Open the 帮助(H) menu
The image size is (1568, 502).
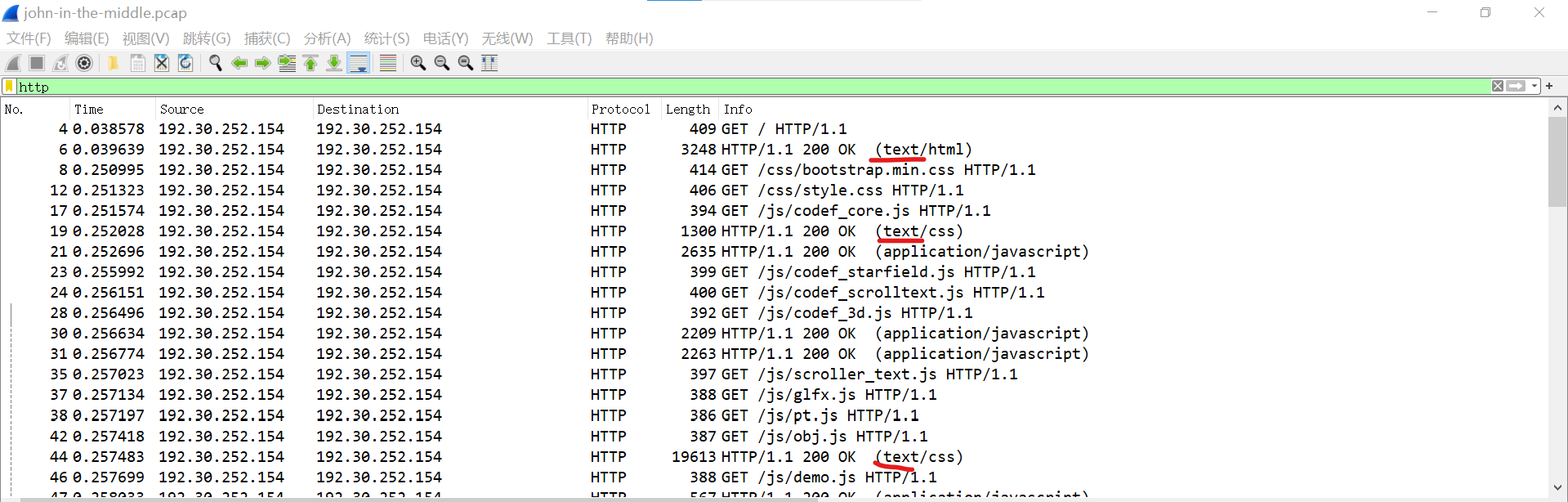629,38
